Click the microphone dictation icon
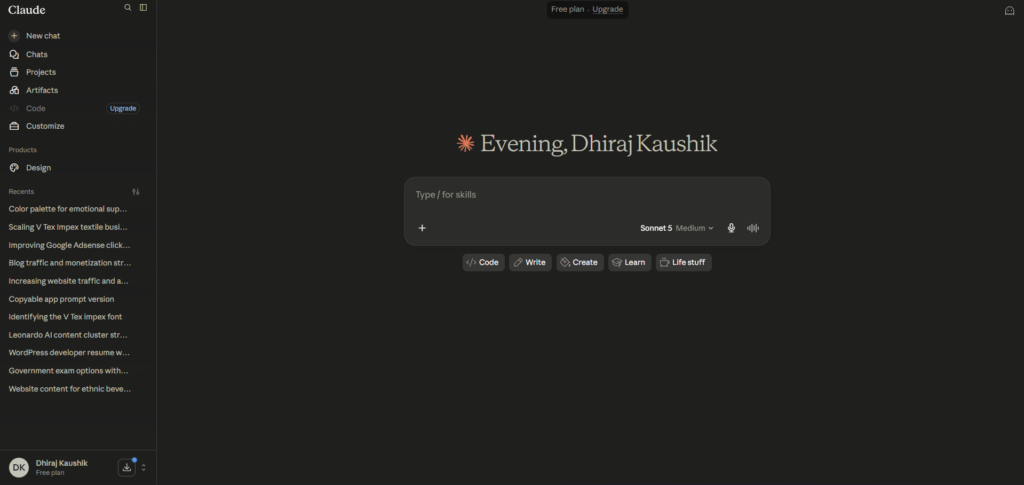Image resolution: width=1024 pixels, height=485 pixels. point(731,228)
